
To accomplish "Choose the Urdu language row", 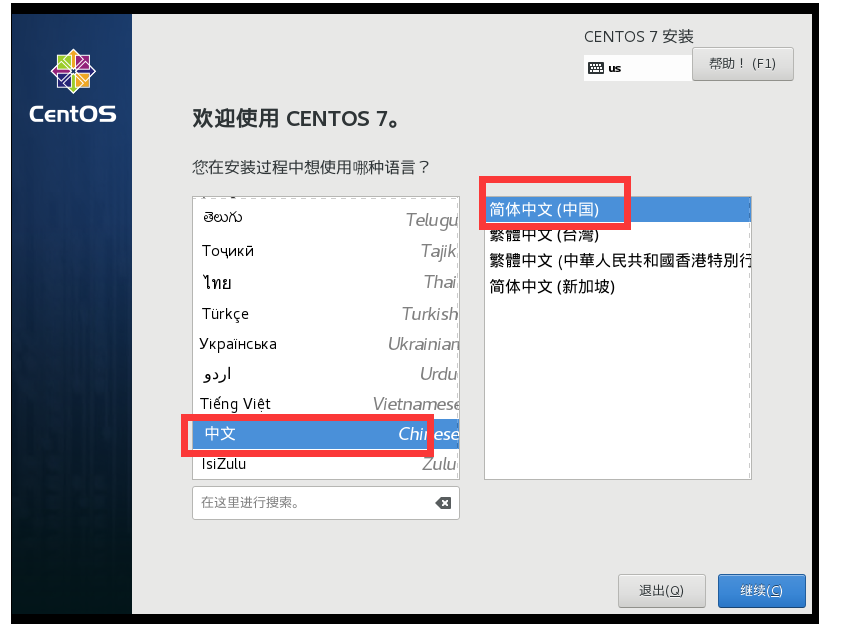I will (x=326, y=374).
